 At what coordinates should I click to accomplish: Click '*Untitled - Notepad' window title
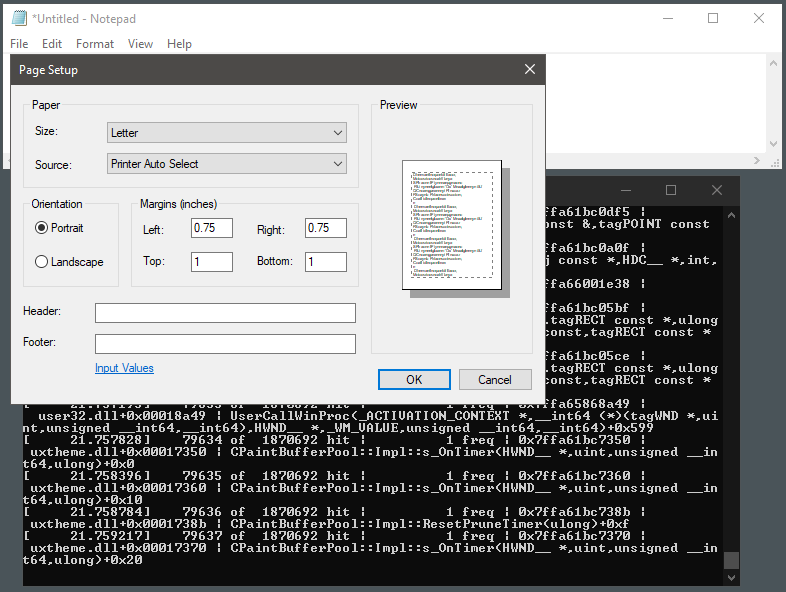coord(84,19)
